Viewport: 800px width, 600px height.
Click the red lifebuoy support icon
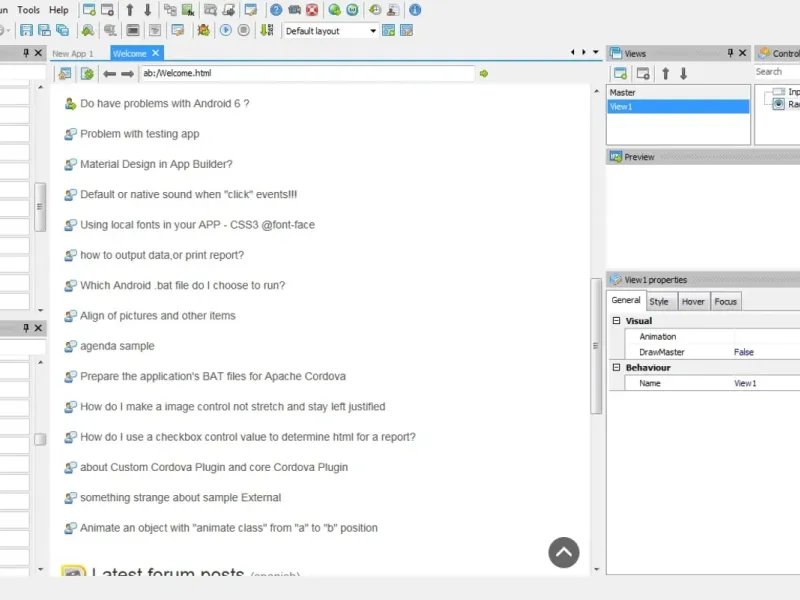coord(312,10)
